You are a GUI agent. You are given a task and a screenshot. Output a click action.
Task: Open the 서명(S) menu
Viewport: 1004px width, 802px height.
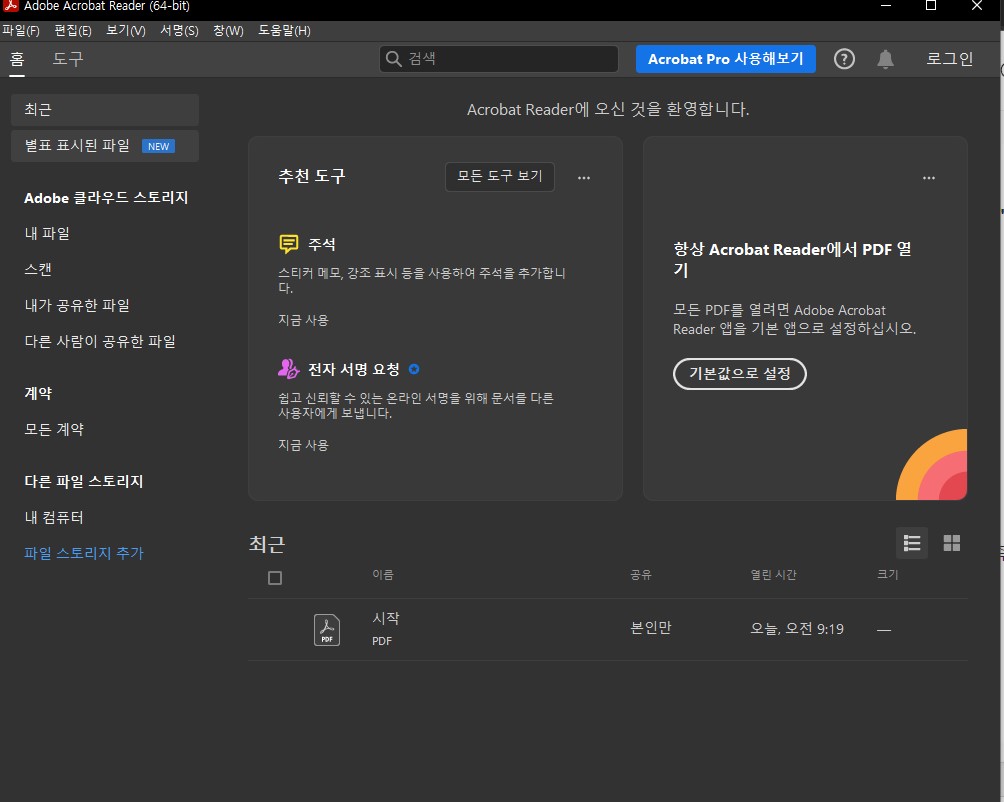click(x=179, y=31)
